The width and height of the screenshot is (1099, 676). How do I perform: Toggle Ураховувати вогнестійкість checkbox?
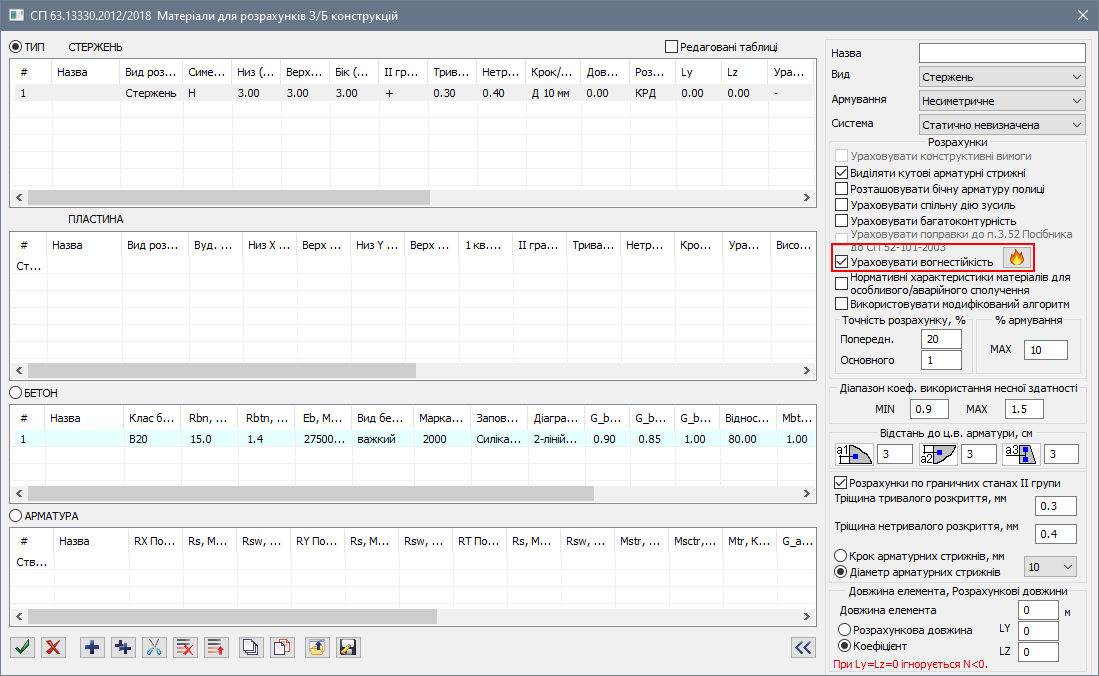pos(841,262)
